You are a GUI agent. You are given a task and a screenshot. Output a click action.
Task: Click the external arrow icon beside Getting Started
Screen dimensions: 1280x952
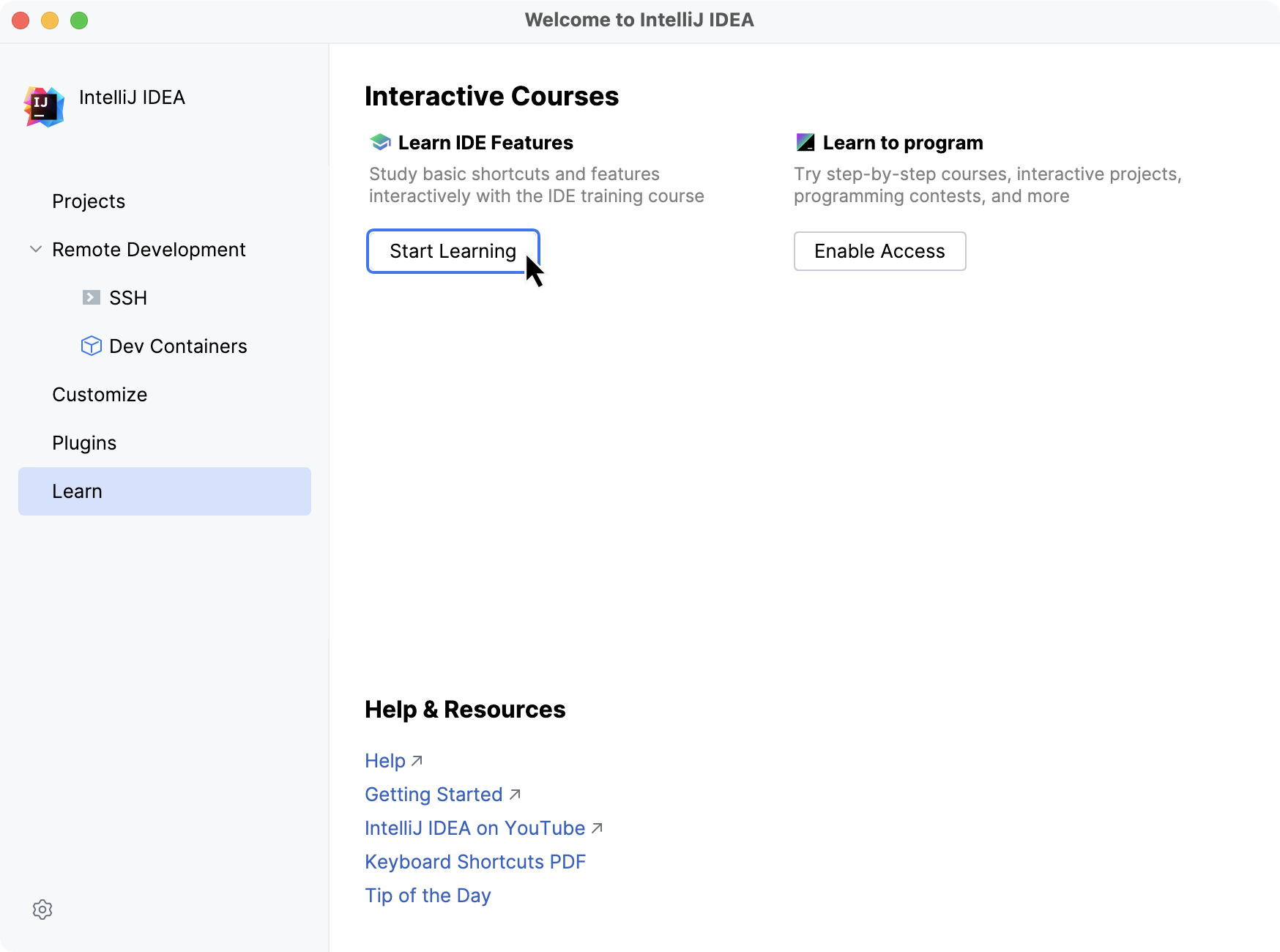tap(515, 795)
